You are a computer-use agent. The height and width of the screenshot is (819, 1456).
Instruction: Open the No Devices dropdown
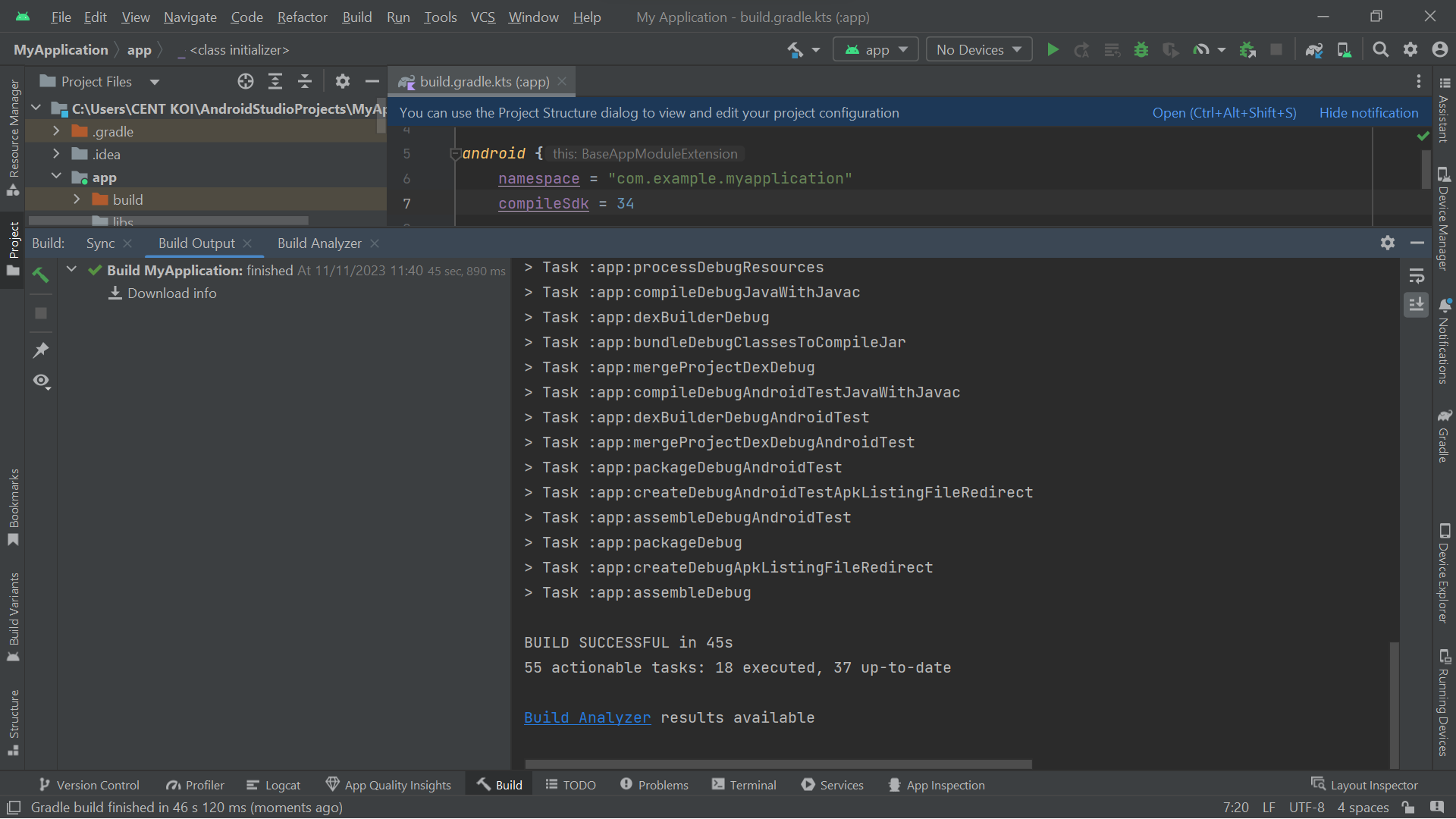[979, 50]
